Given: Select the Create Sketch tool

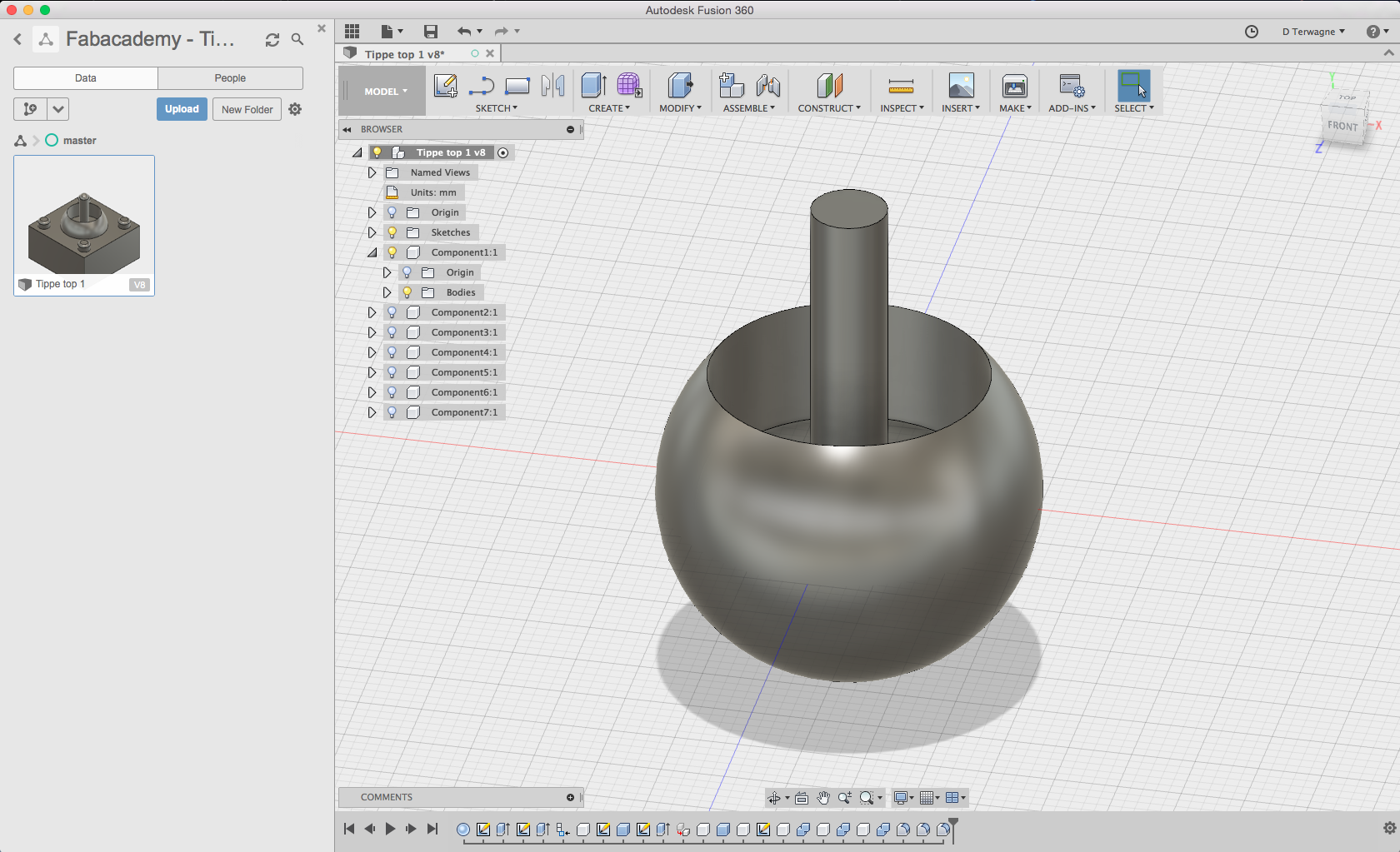Looking at the screenshot, I should (x=446, y=86).
